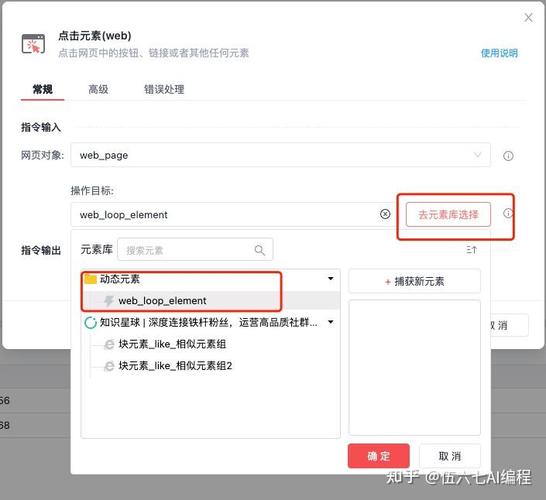Image resolution: width=546 pixels, height=500 pixels.
Task: Open the 常规 tab
Action: pos(42,89)
